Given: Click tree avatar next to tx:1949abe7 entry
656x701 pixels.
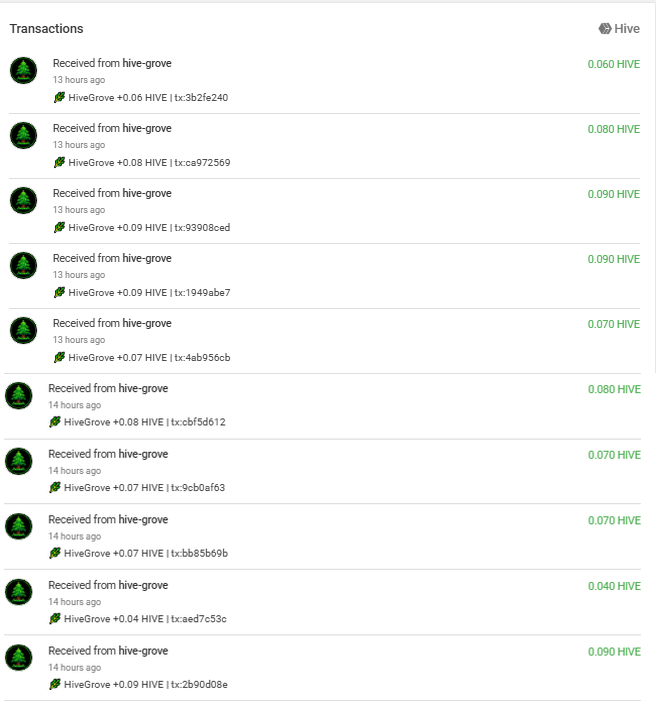Looking at the screenshot, I should tap(24, 266).
